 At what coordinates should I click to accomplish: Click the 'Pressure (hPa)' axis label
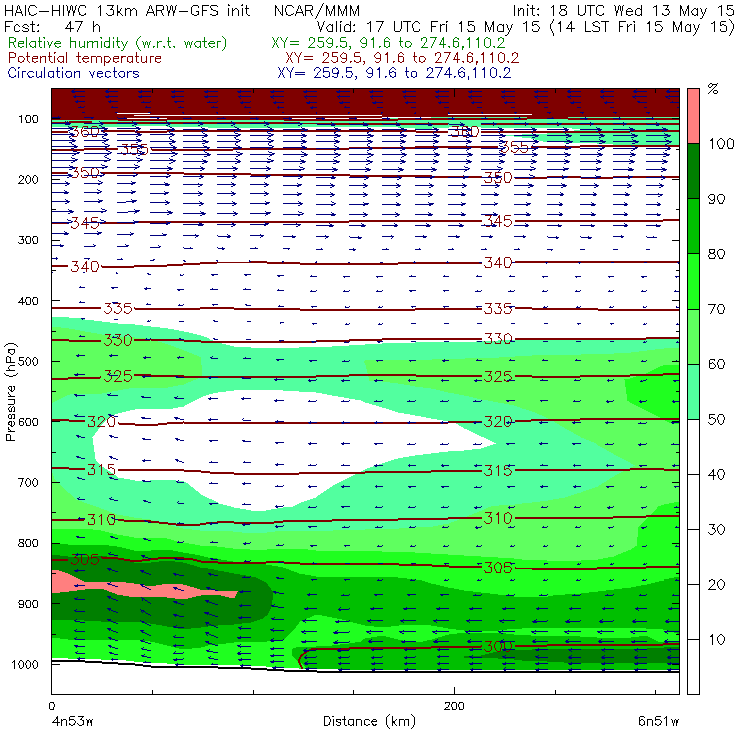10,392
